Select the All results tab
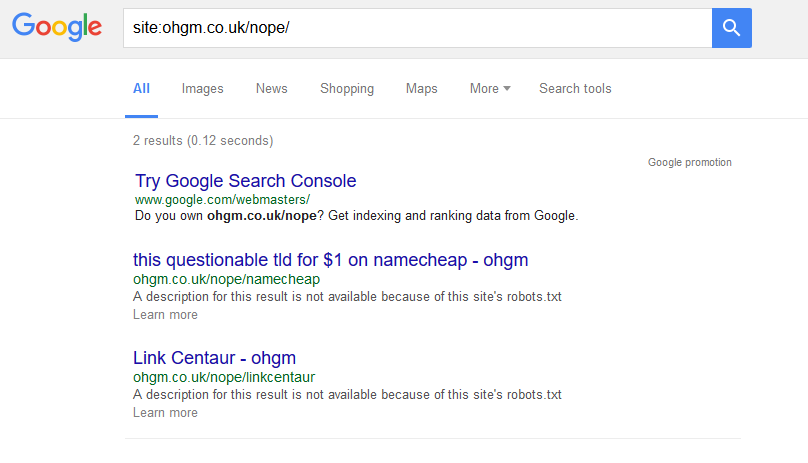808x463 pixels. (141, 89)
